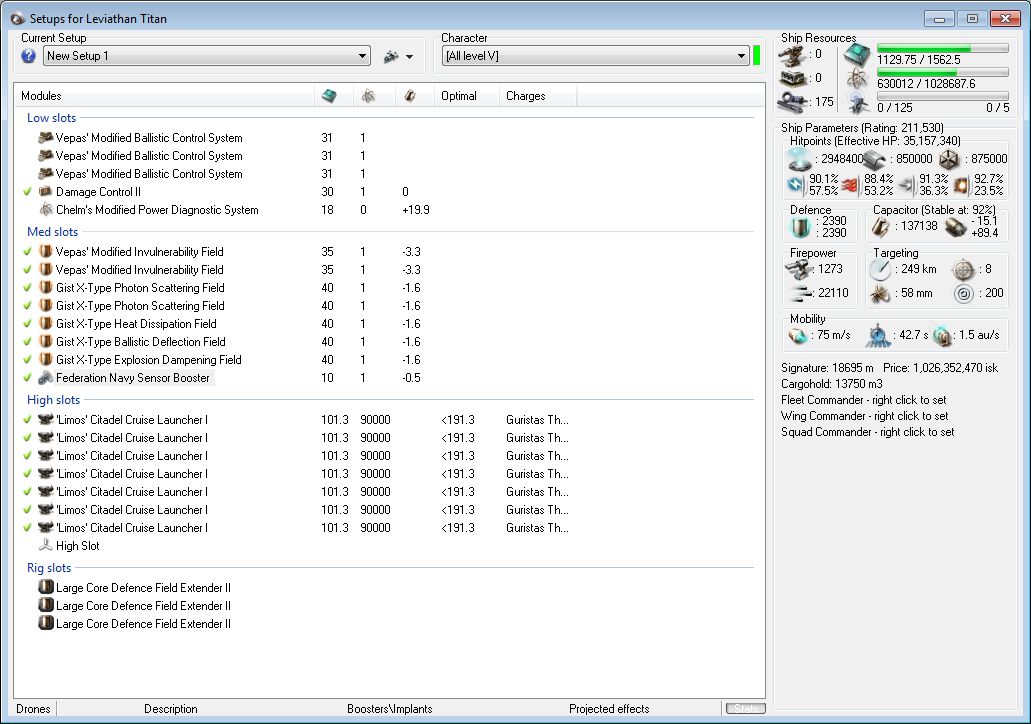The width and height of the screenshot is (1031, 724).
Task: Click the armor hitpoints icon beside 850000
Action: (875, 159)
